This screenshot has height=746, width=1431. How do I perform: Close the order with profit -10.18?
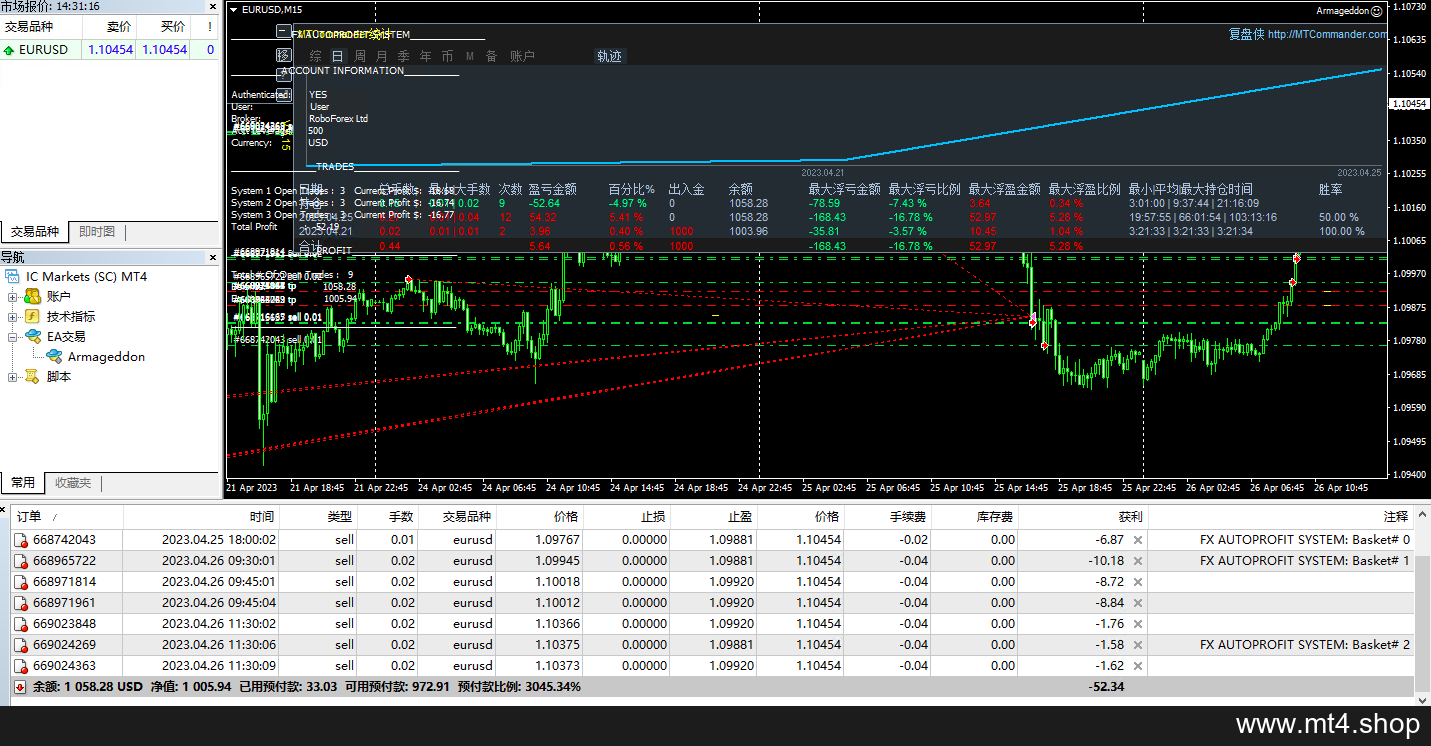coord(1138,561)
